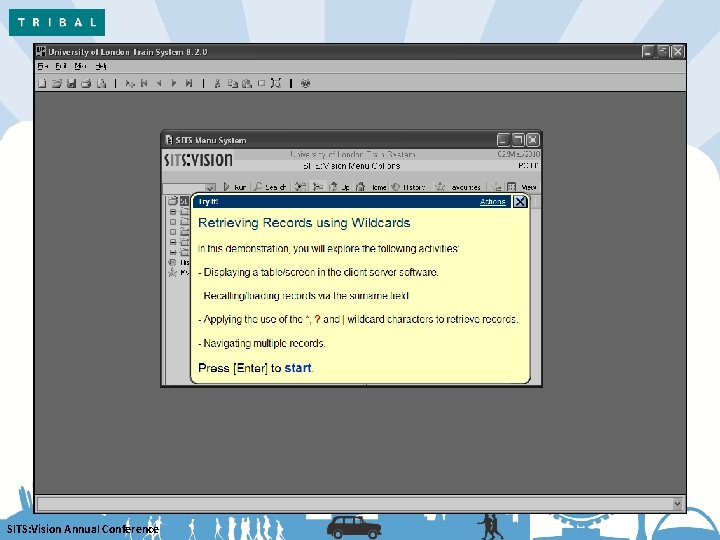Open History in SITS Menu toolbar
This screenshot has height=540, width=720.
click(408, 187)
